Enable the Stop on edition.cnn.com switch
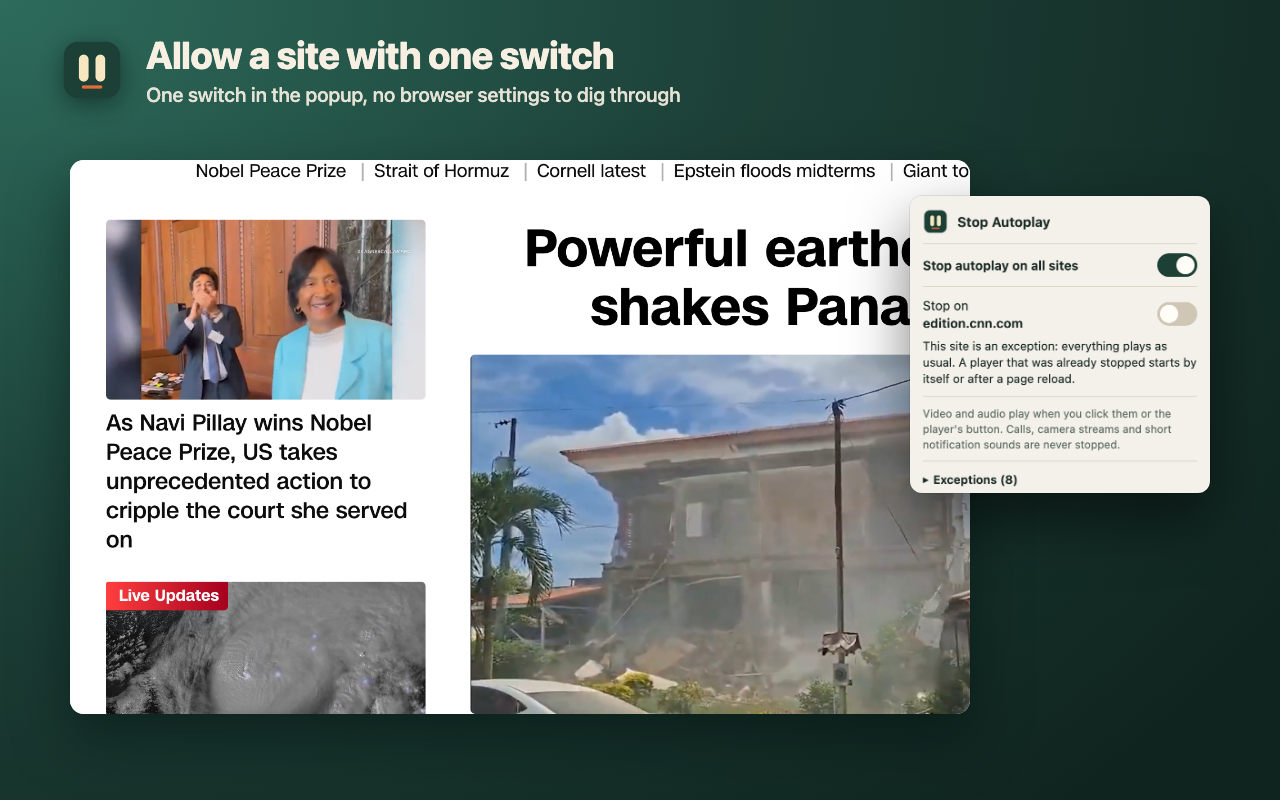The width and height of the screenshot is (1280, 800). tap(1177, 314)
